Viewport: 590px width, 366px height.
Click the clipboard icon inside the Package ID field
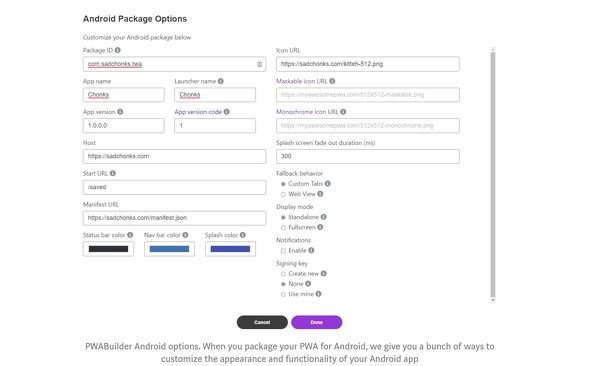coord(260,64)
